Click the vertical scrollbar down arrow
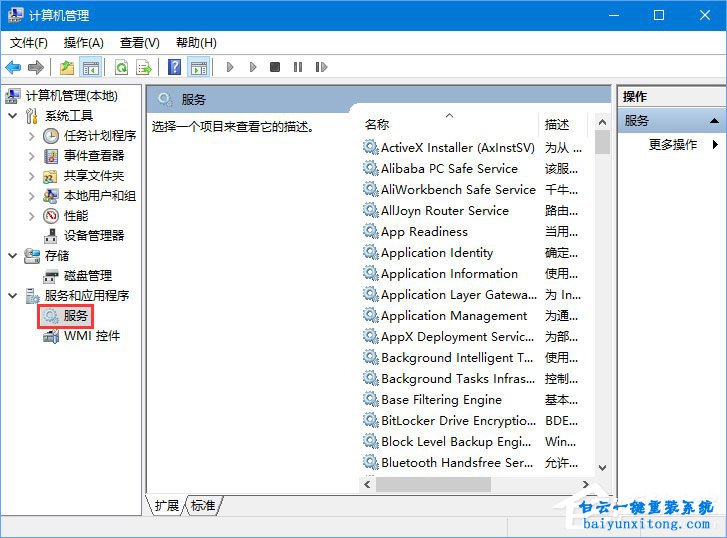Screen dimensions: 727x538 pyautogui.click(x=602, y=468)
